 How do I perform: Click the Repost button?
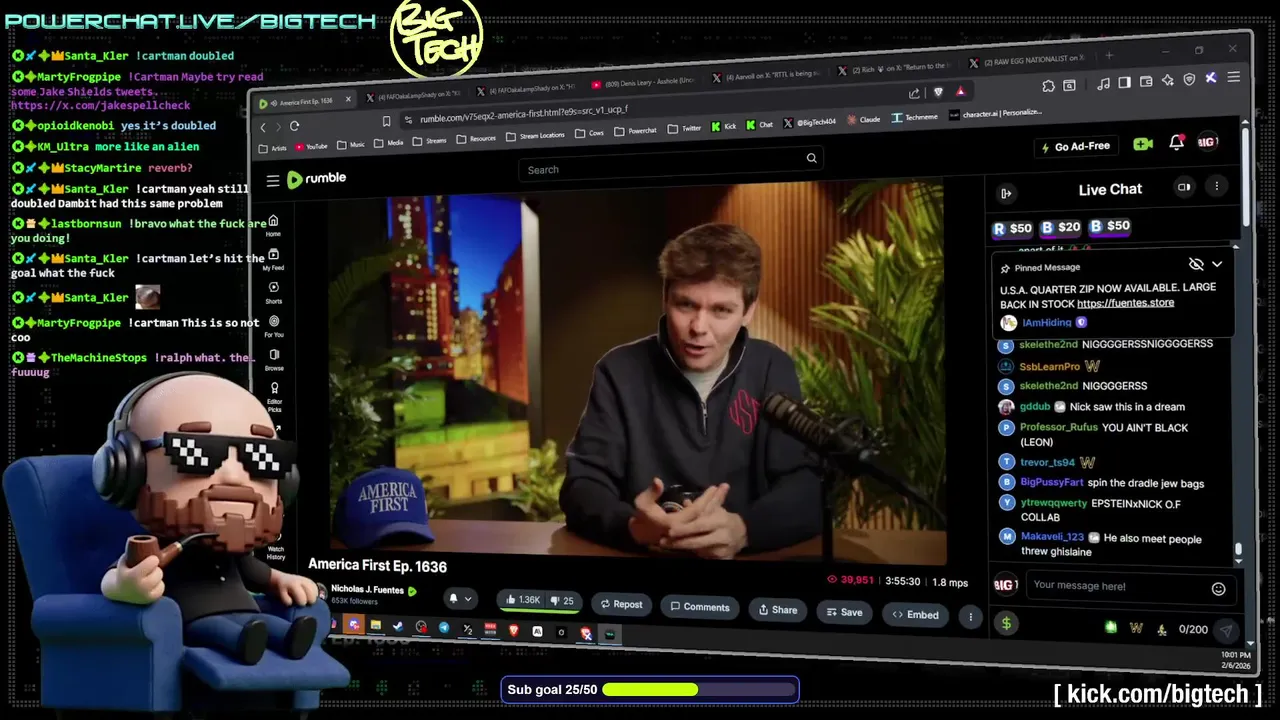pyautogui.click(x=621, y=604)
